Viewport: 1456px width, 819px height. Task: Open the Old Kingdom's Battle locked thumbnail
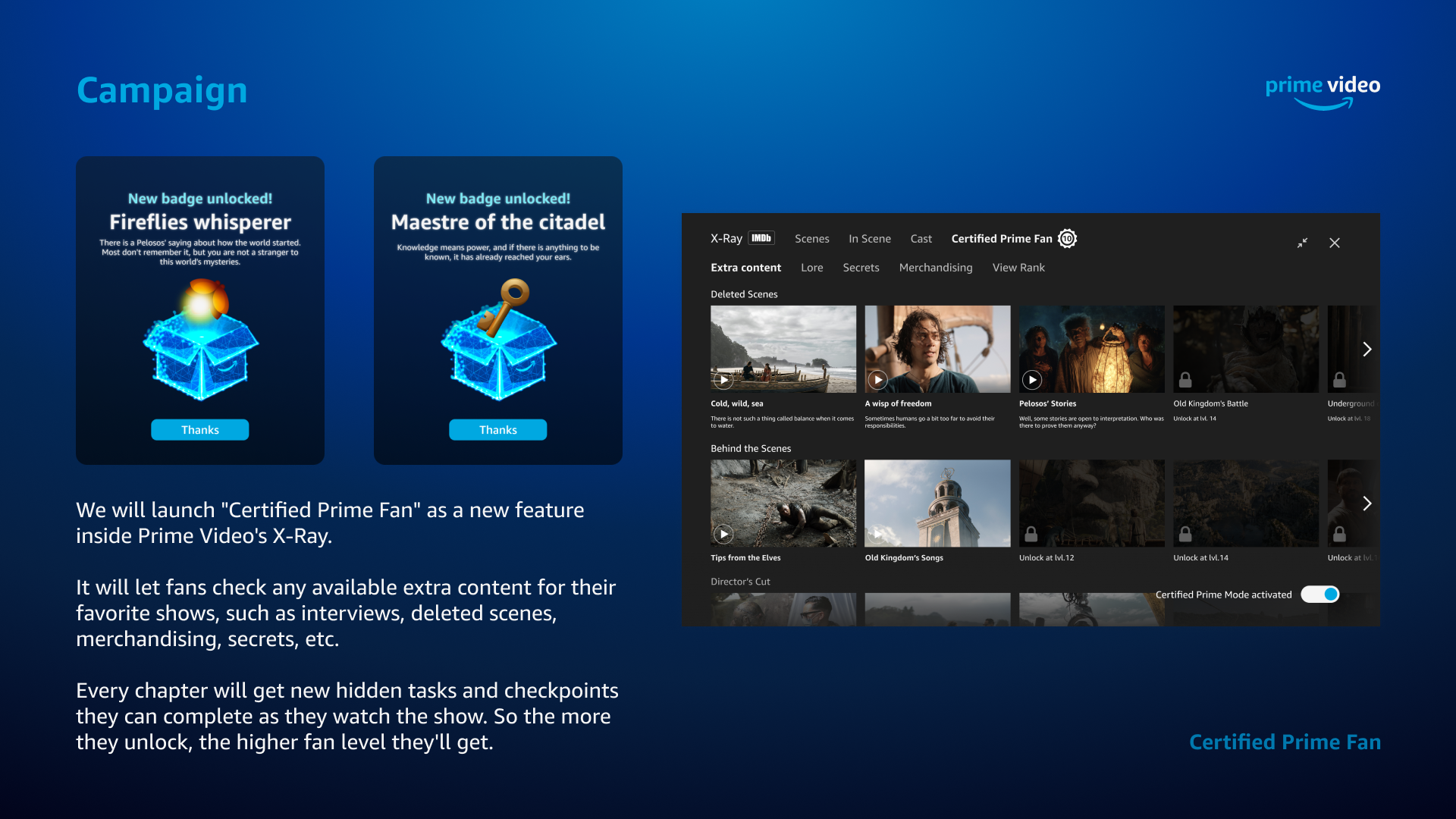[1246, 349]
